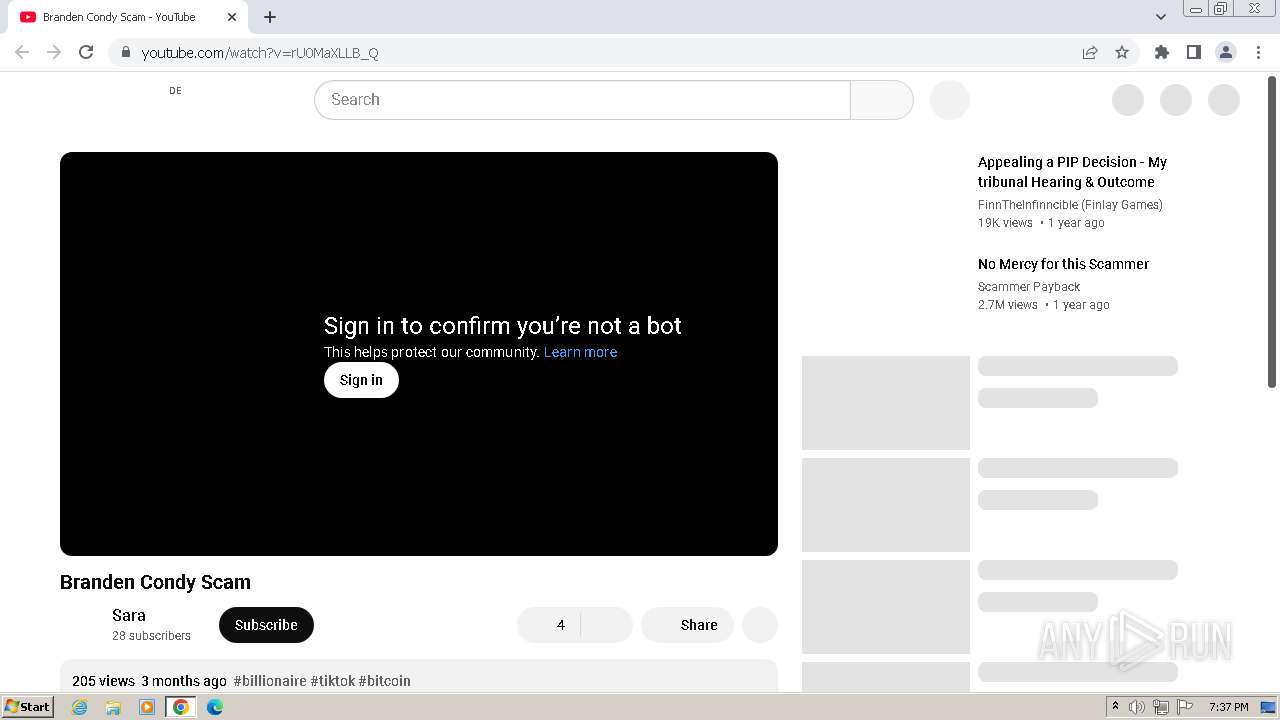
Task: Open File Explorer from the taskbar
Action: 113,707
